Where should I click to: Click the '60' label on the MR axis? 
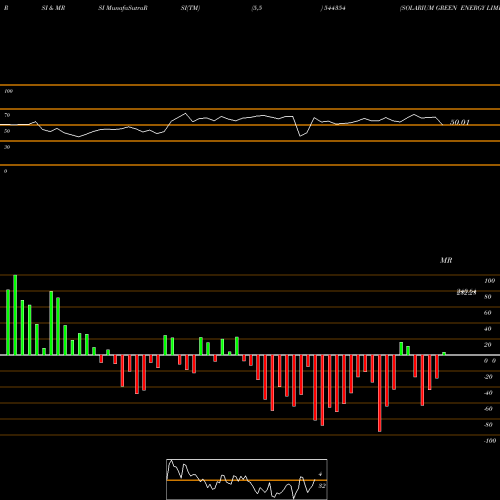click(488, 313)
